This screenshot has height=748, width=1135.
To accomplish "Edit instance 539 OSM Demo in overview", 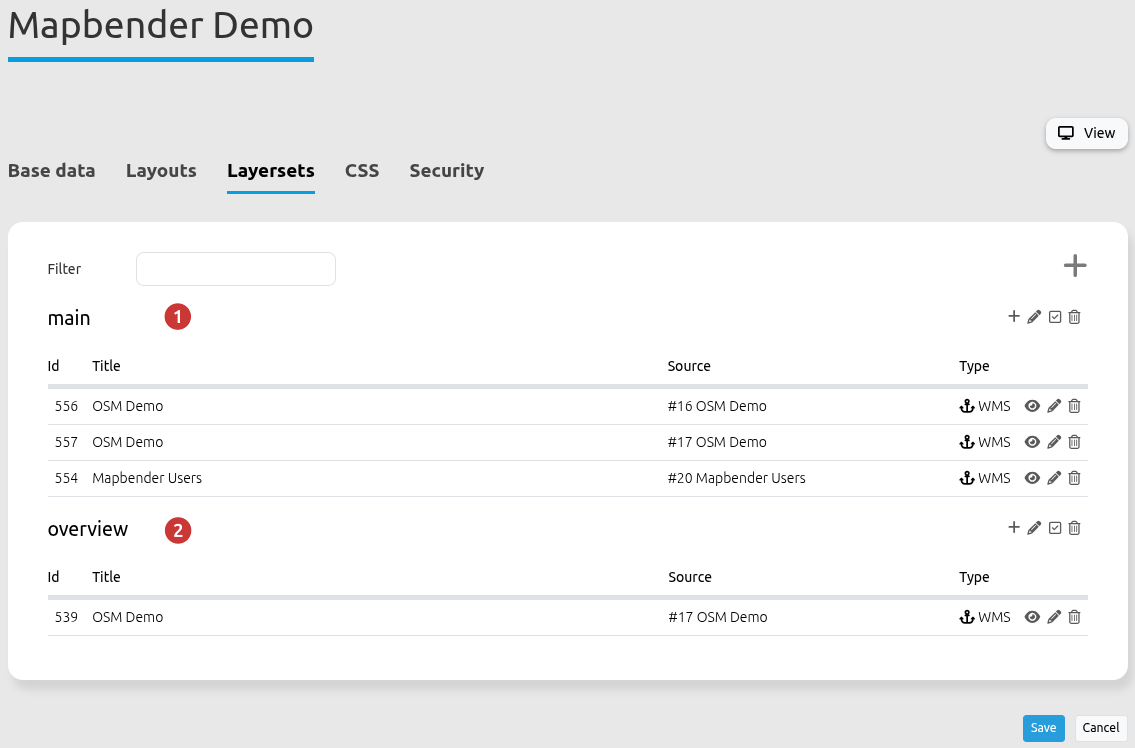I will point(1054,617).
